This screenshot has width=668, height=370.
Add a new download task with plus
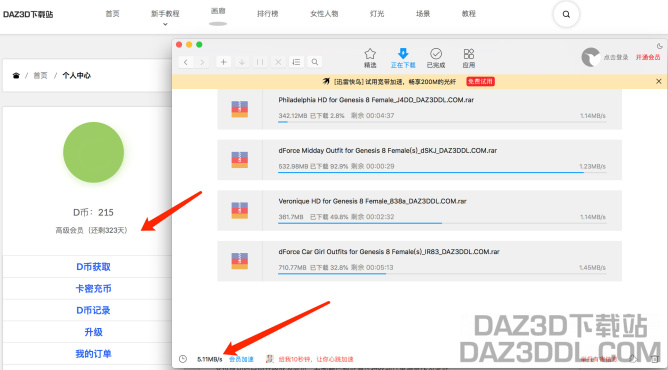pos(223,62)
